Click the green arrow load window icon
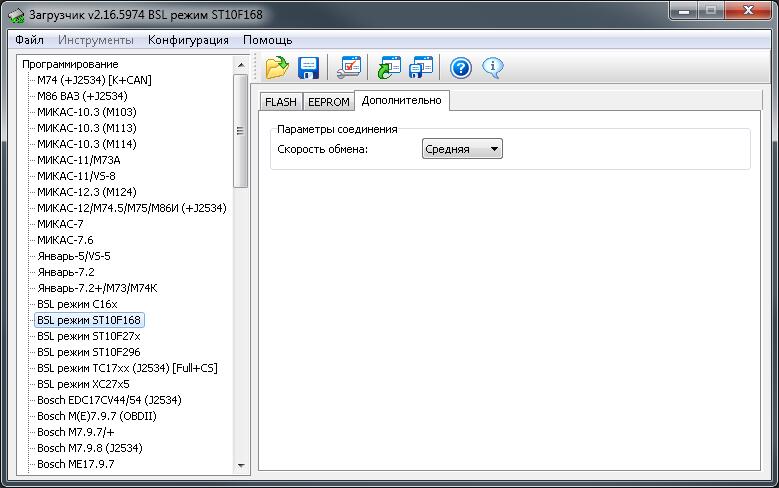This screenshot has width=779, height=488. [x=389, y=67]
